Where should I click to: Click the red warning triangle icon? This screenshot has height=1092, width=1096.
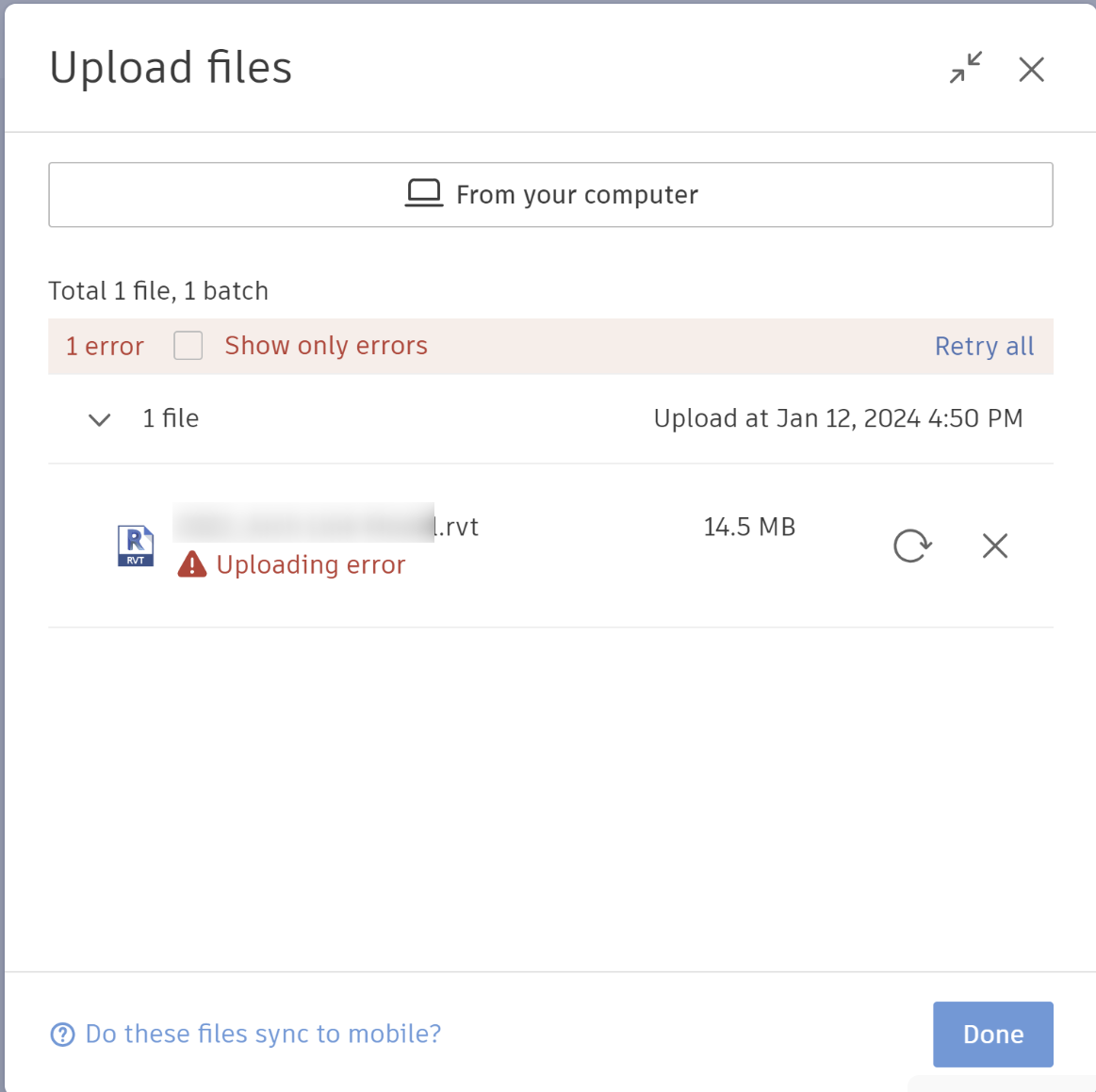[192, 564]
